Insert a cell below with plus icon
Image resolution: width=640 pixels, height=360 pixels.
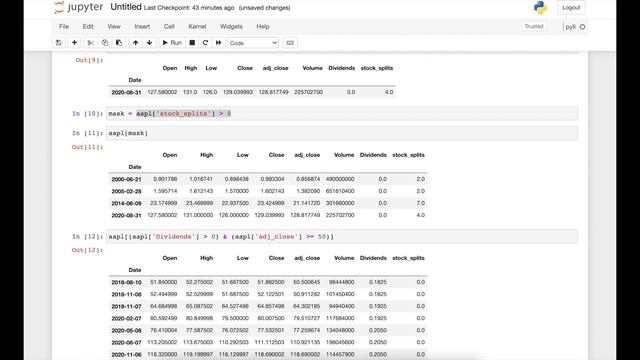(x=74, y=42)
